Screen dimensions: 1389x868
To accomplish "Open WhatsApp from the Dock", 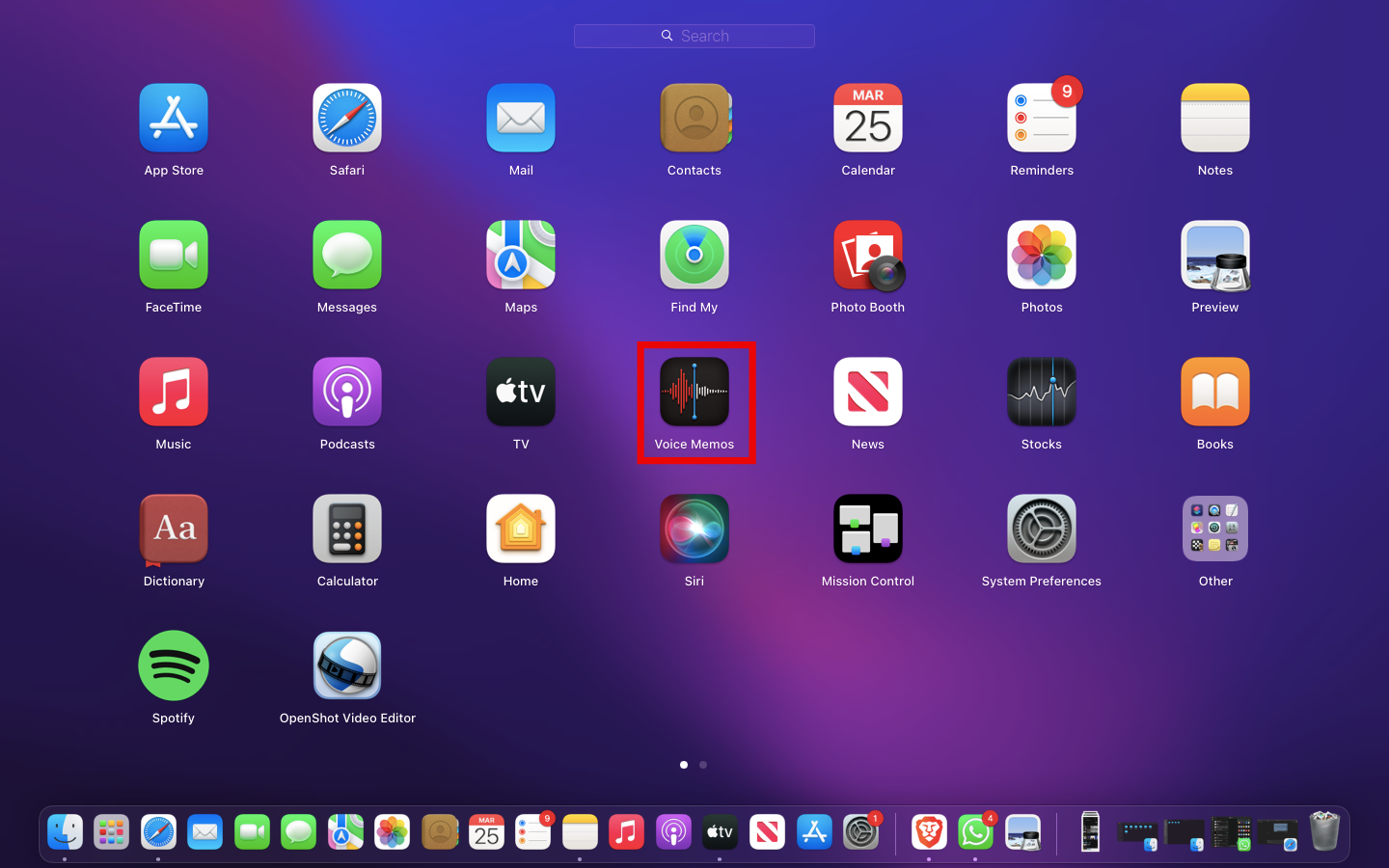I will click(x=975, y=832).
